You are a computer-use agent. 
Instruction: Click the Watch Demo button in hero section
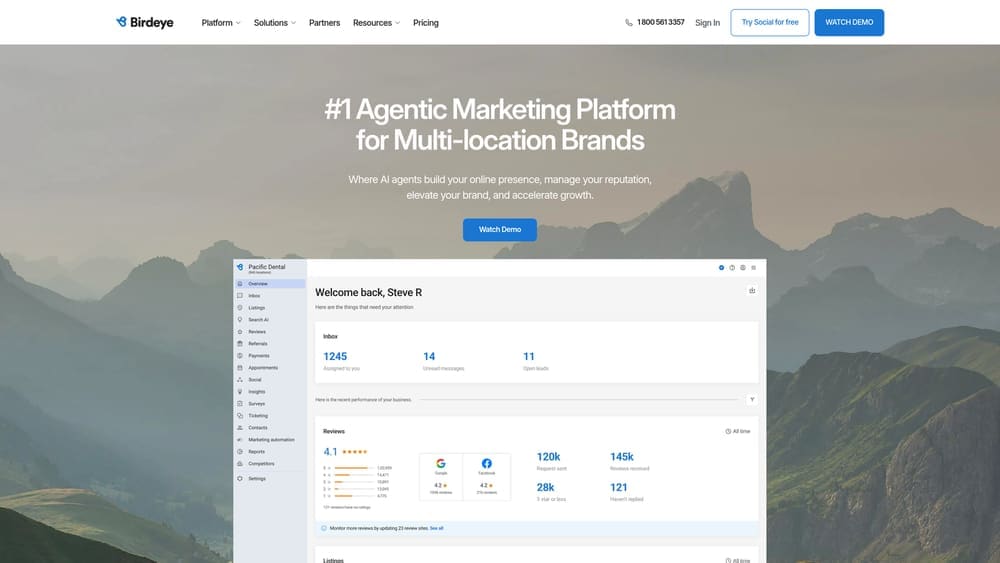pos(499,229)
